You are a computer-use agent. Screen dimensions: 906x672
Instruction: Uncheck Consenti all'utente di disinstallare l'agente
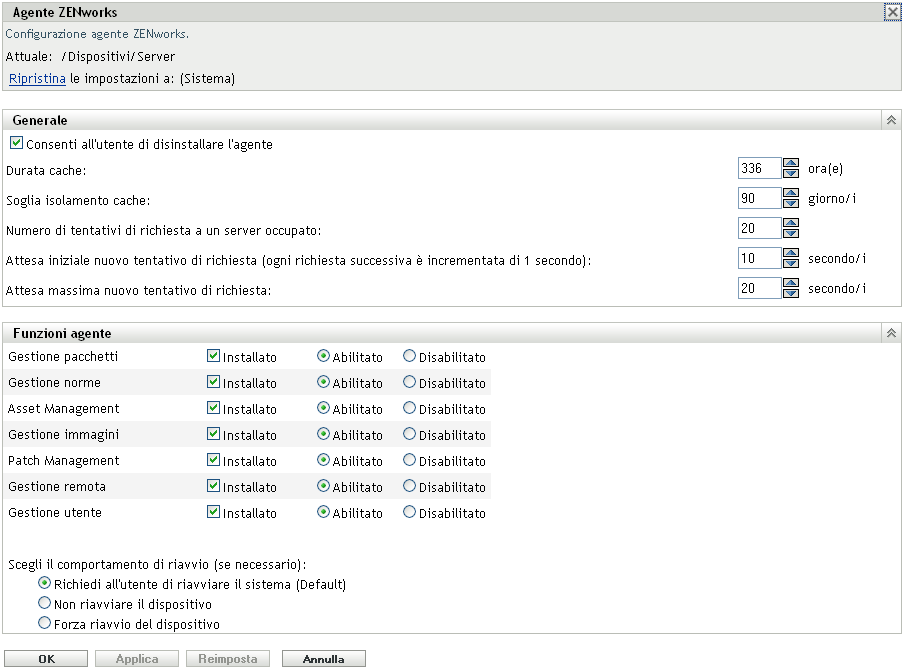pos(16,143)
